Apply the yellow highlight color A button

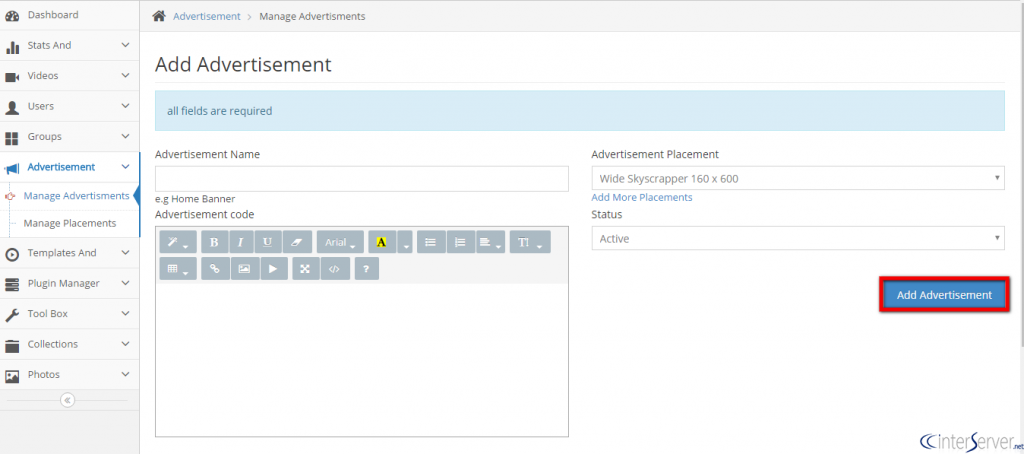click(x=382, y=242)
